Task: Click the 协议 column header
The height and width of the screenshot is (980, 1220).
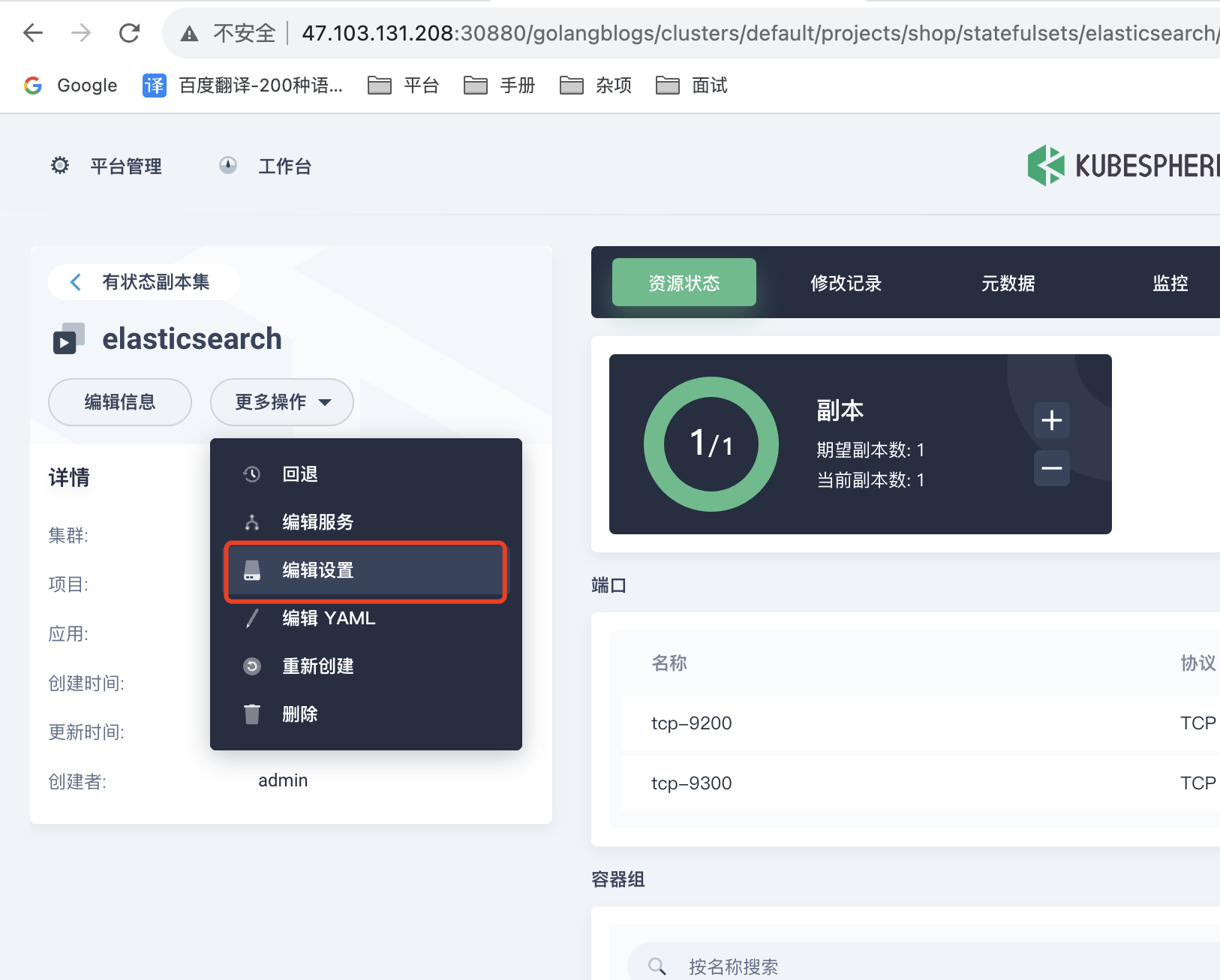Action: coord(1198,663)
